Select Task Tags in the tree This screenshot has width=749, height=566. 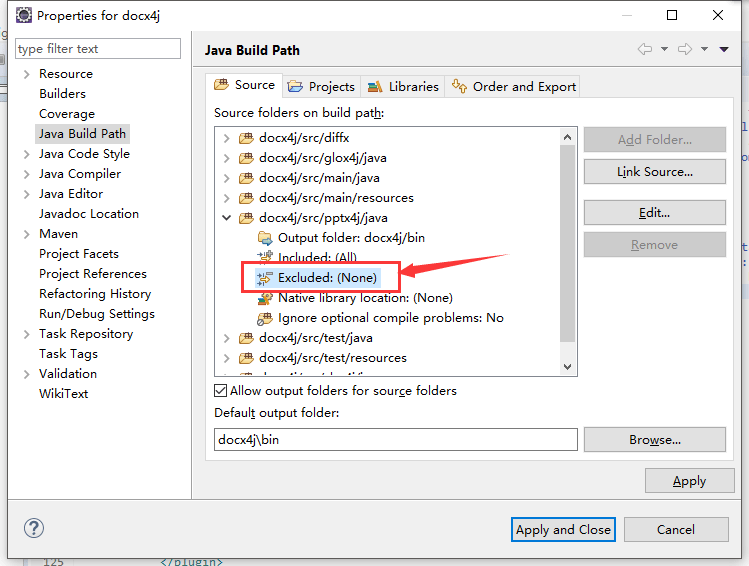pos(68,354)
